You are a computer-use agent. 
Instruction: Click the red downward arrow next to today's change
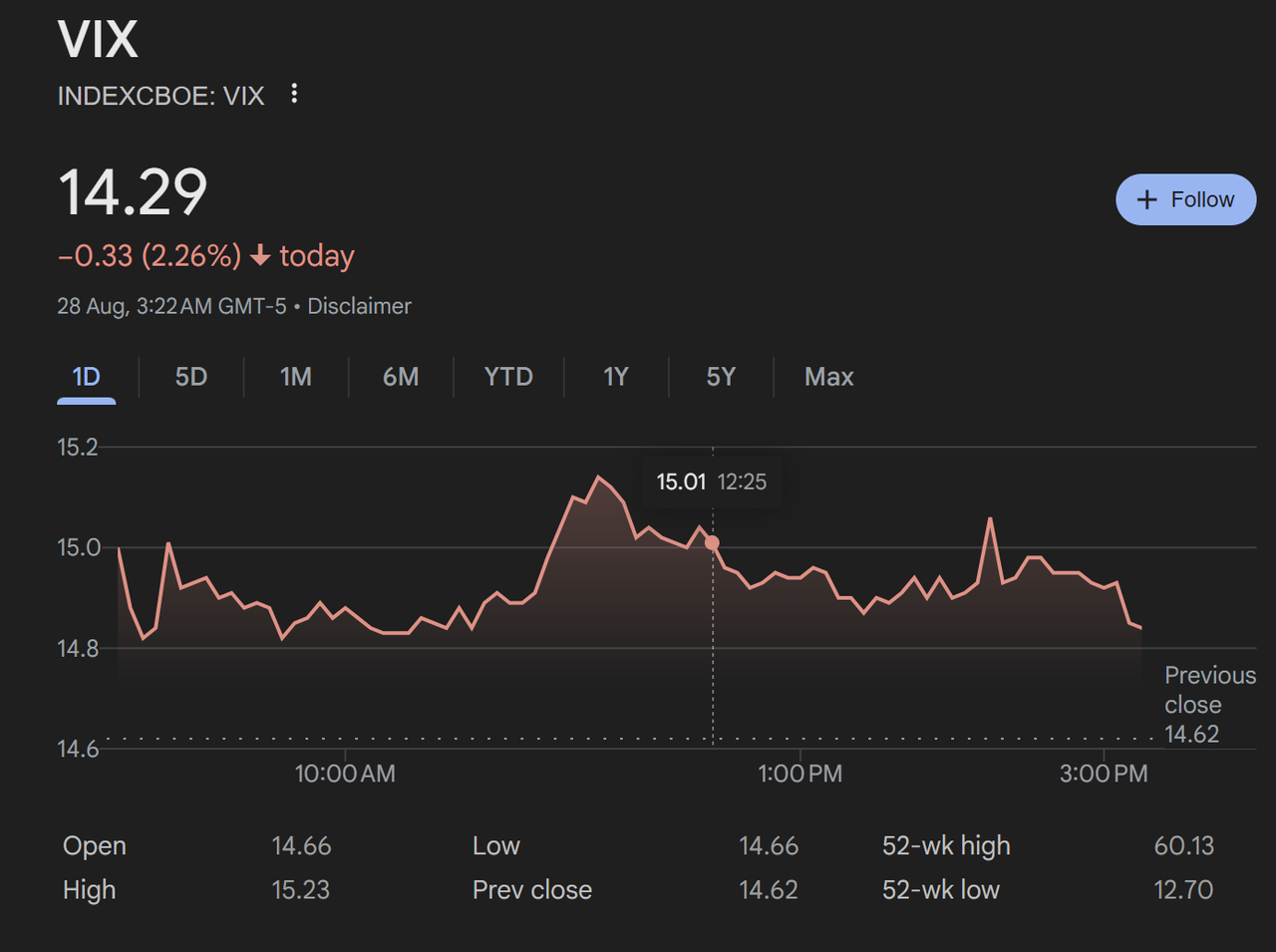[259, 256]
